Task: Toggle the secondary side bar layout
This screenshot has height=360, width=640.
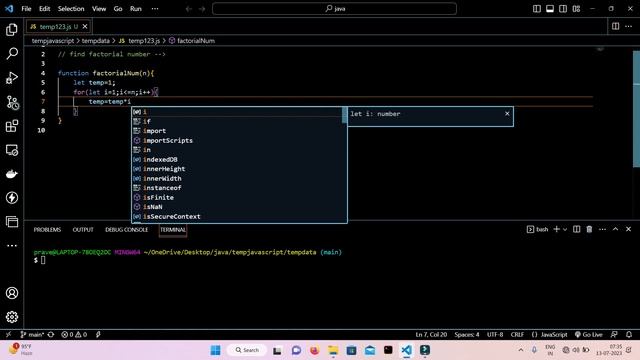Action: tap(563, 9)
